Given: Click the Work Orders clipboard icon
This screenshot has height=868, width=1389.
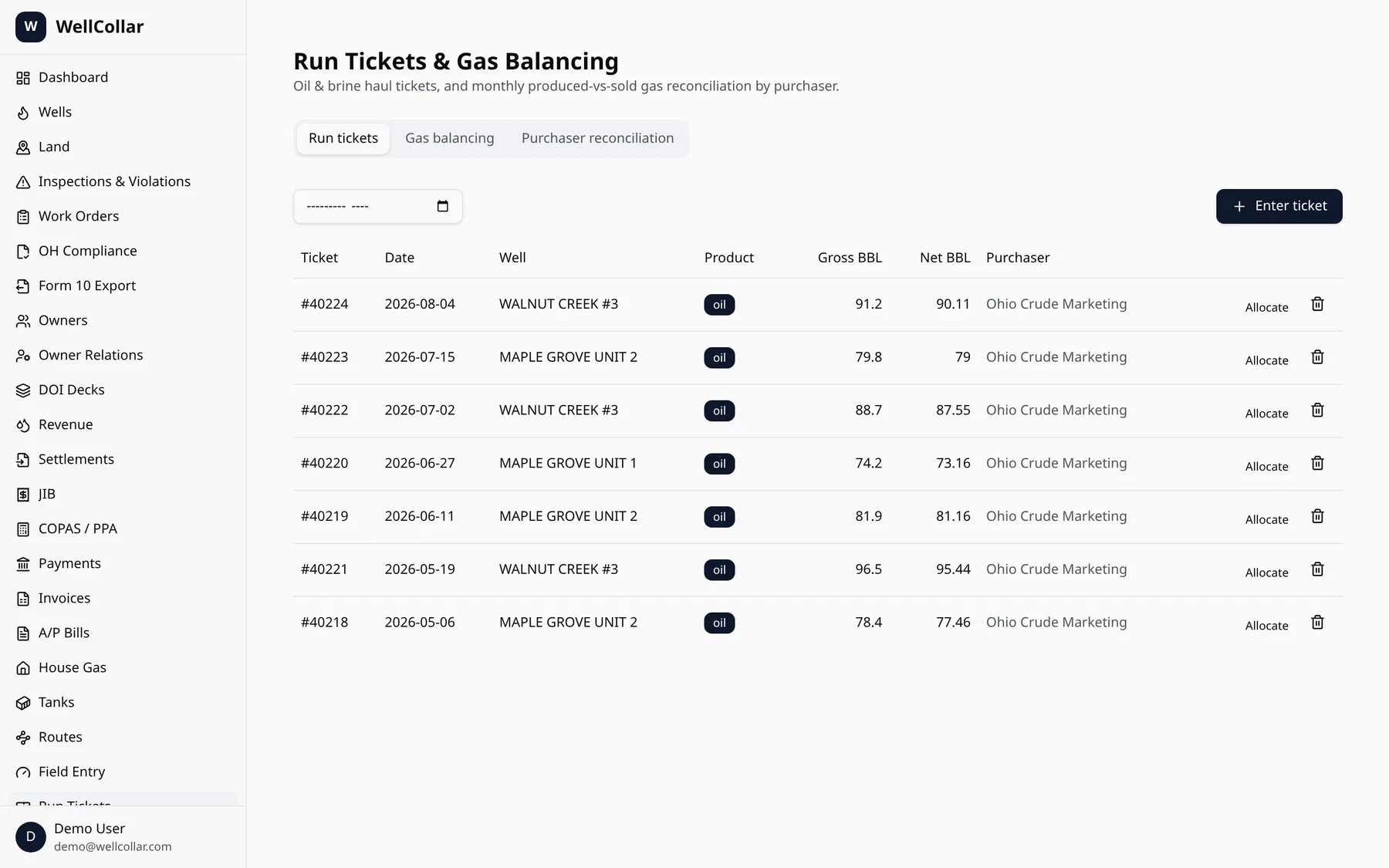Looking at the screenshot, I should point(23,217).
